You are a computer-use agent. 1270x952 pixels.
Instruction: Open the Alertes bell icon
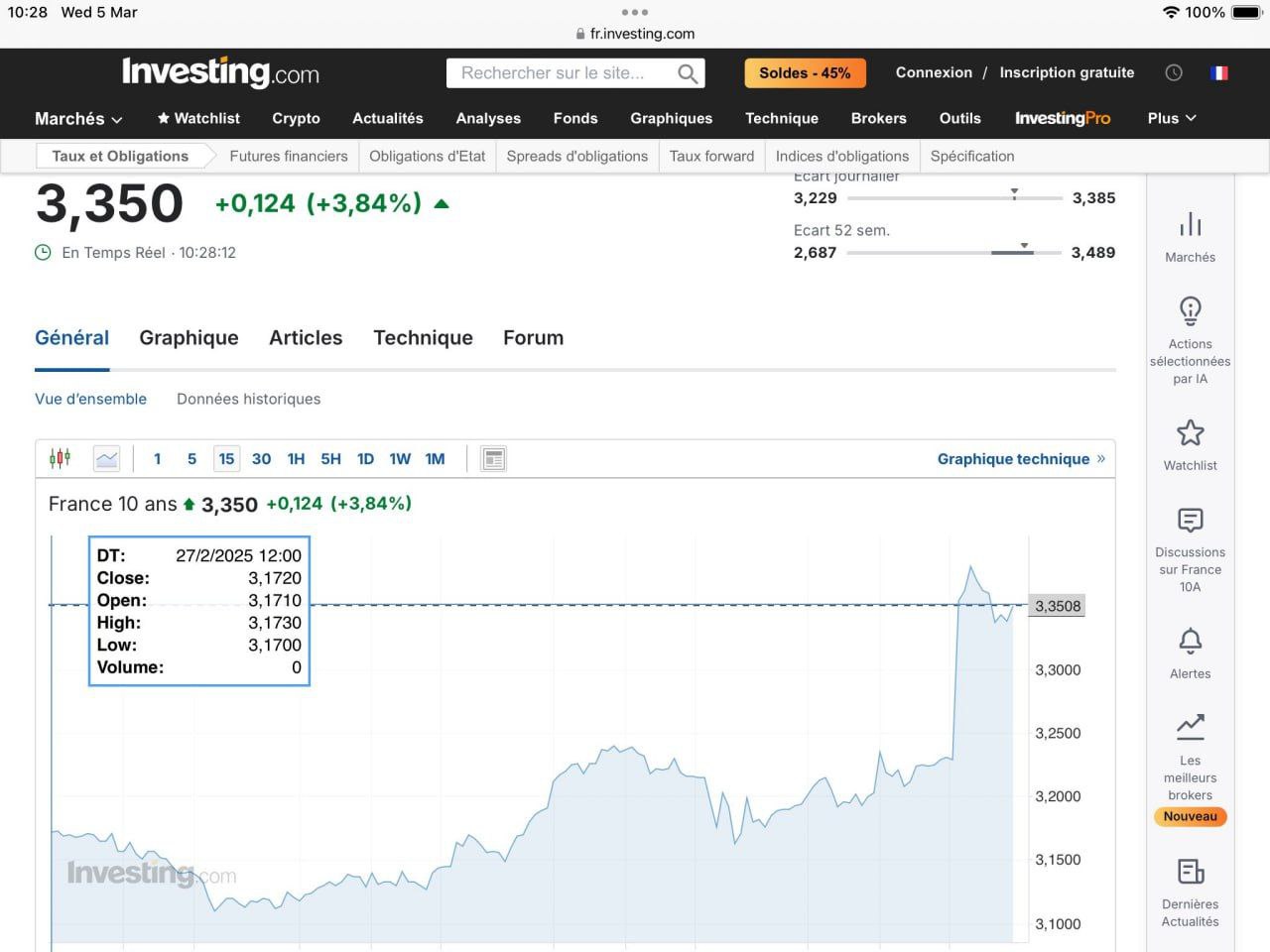(1190, 642)
